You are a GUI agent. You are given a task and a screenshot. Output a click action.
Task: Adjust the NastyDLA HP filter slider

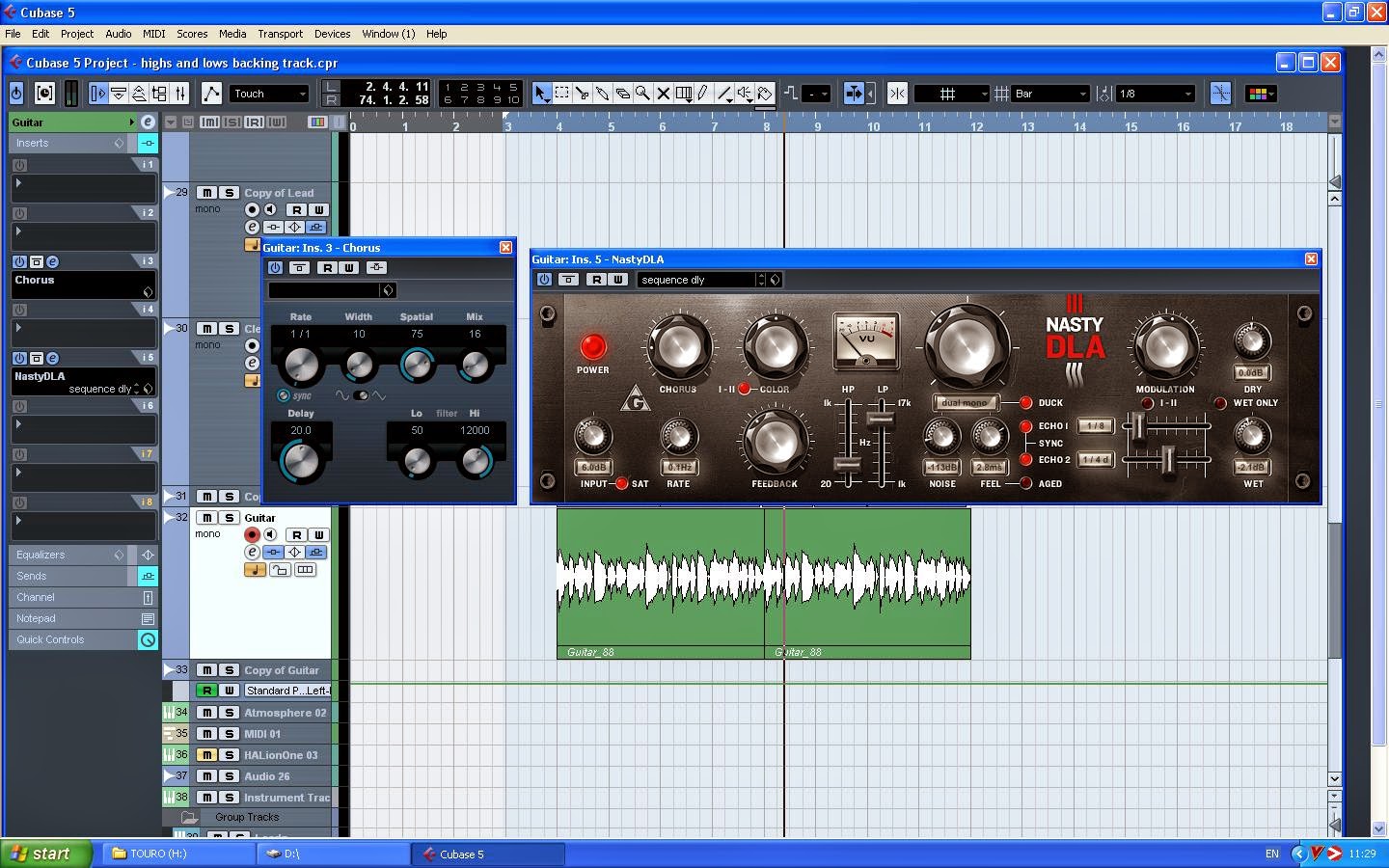[848, 464]
